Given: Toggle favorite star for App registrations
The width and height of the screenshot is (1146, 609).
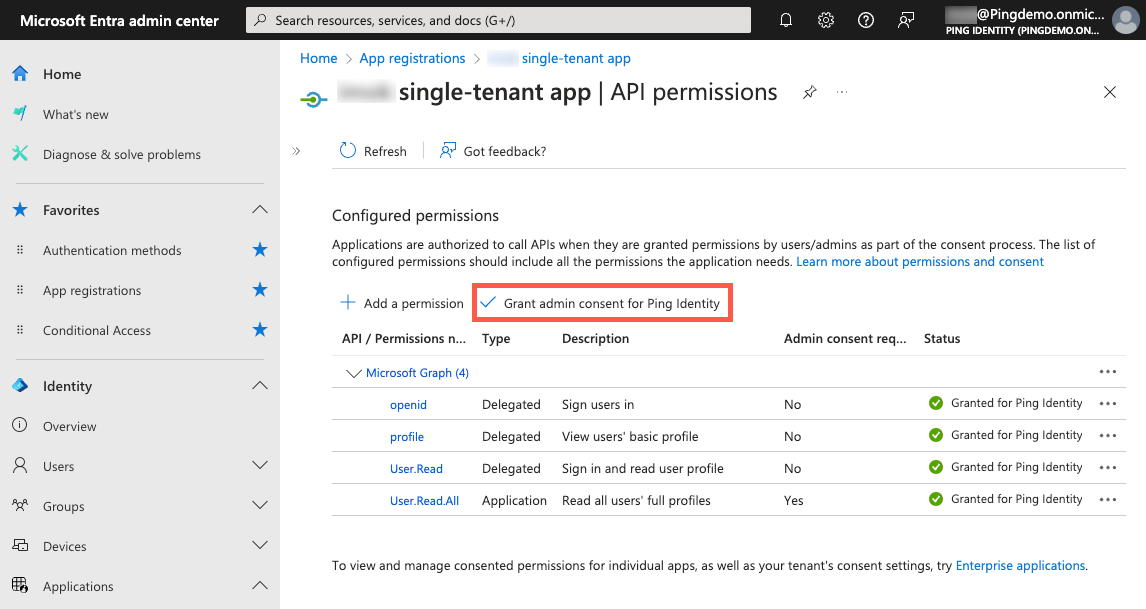Looking at the screenshot, I should pos(259,290).
